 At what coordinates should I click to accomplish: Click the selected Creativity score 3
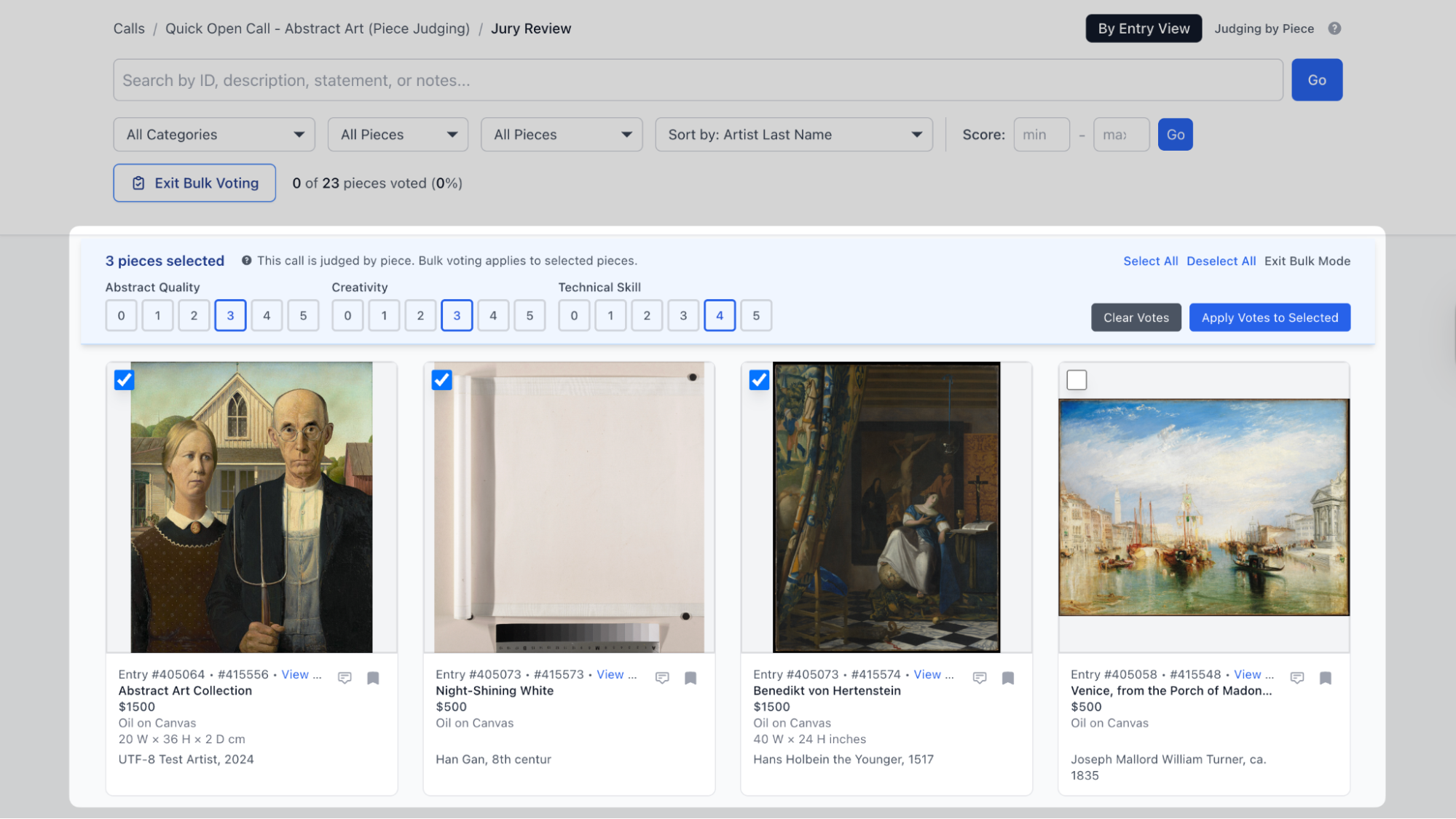pyautogui.click(x=457, y=316)
